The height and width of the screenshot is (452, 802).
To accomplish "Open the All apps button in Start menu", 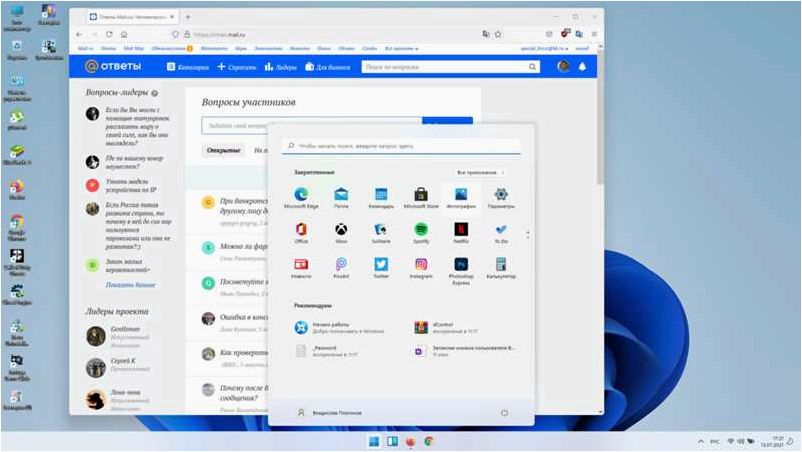I will (x=480, y=173).
